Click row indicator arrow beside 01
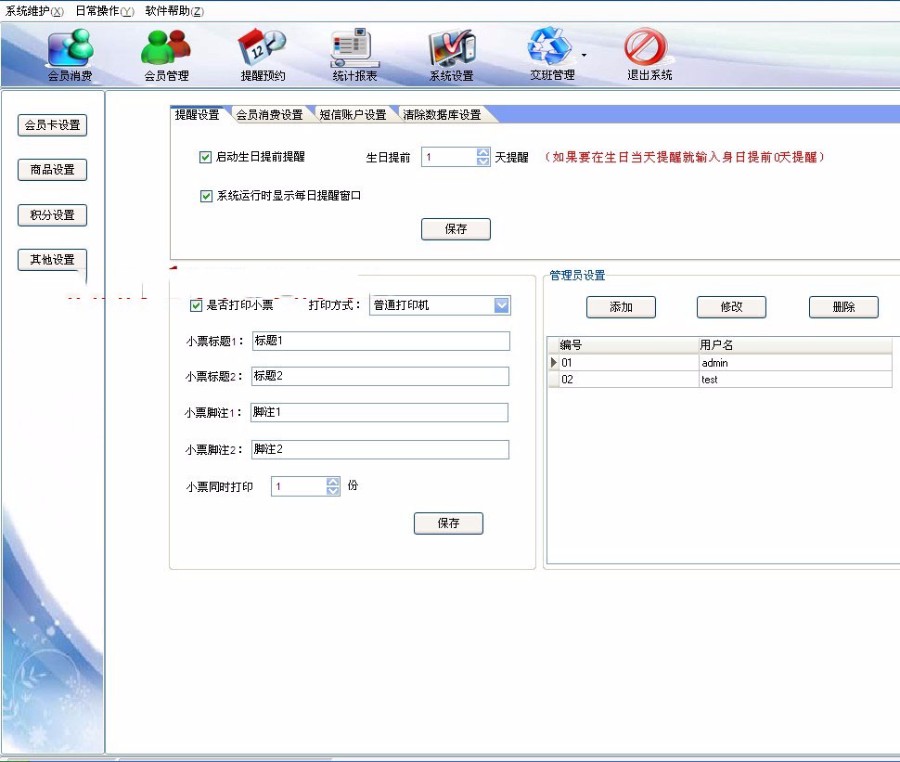The image size is (900, 762). click(x=554, y=363)
